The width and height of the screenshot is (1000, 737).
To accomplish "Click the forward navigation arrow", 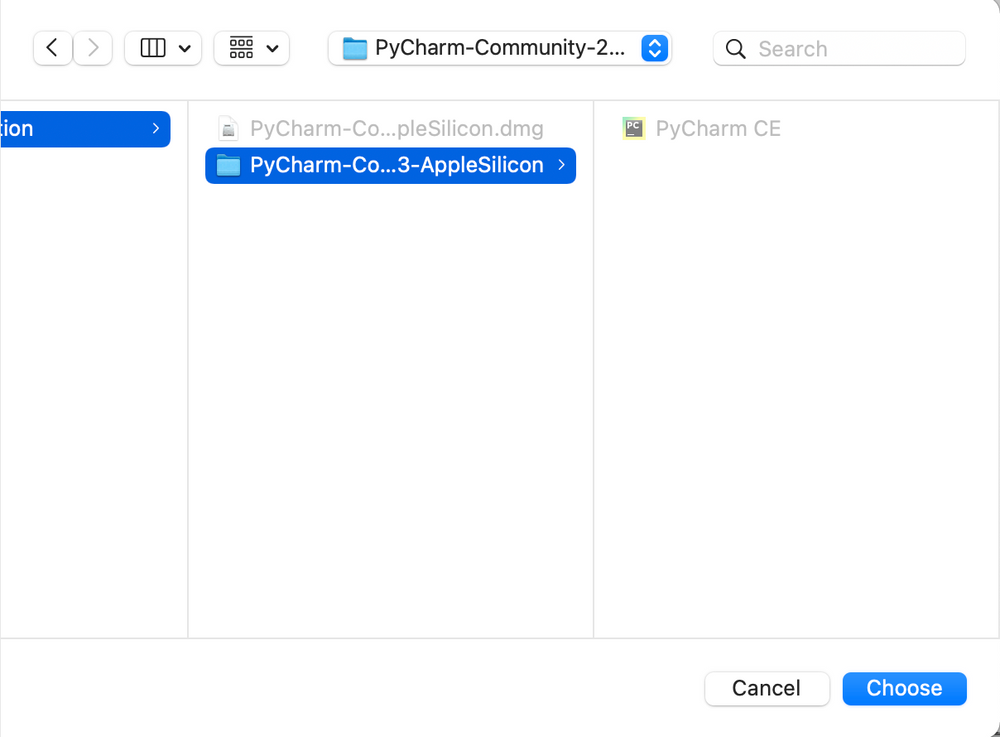I will (x=93, y=48).
